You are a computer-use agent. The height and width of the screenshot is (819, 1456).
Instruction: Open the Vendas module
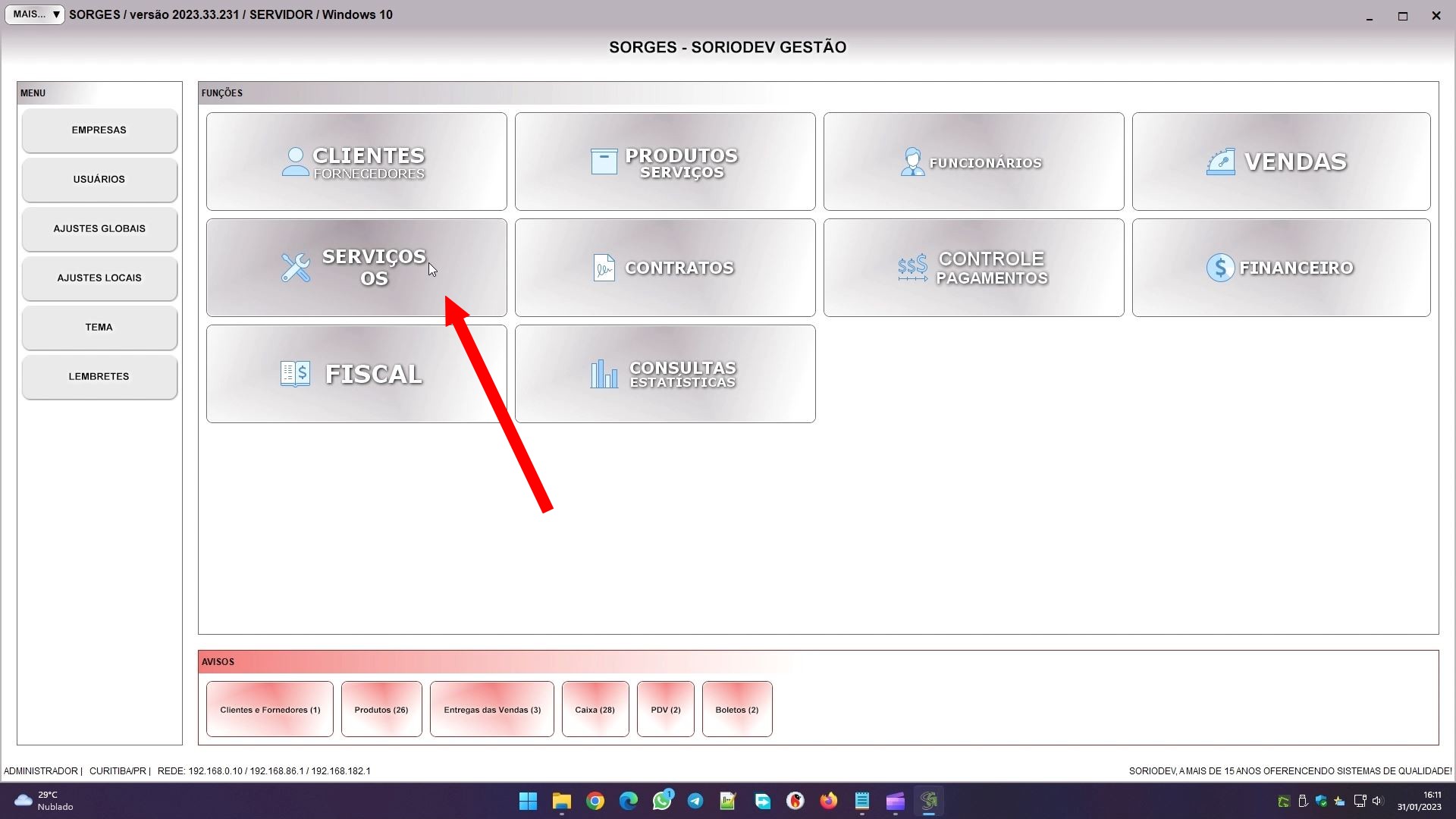tap(1282, 162)
